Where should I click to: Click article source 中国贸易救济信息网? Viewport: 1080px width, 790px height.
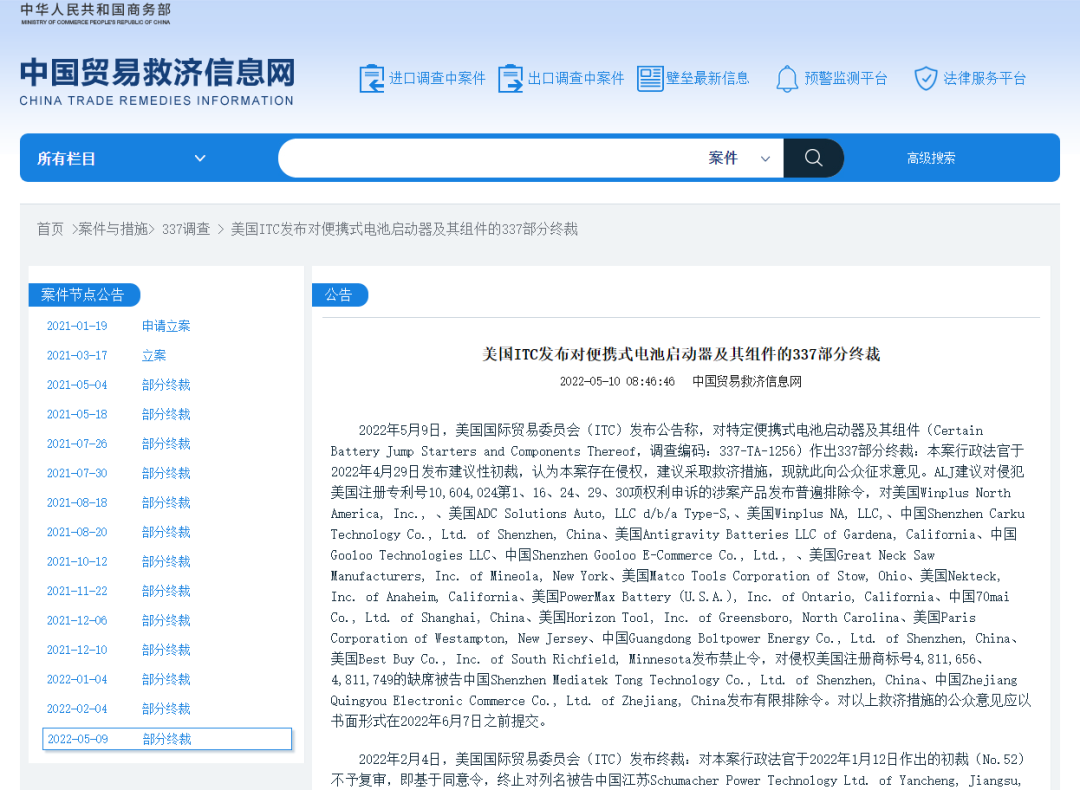[747, 382]
